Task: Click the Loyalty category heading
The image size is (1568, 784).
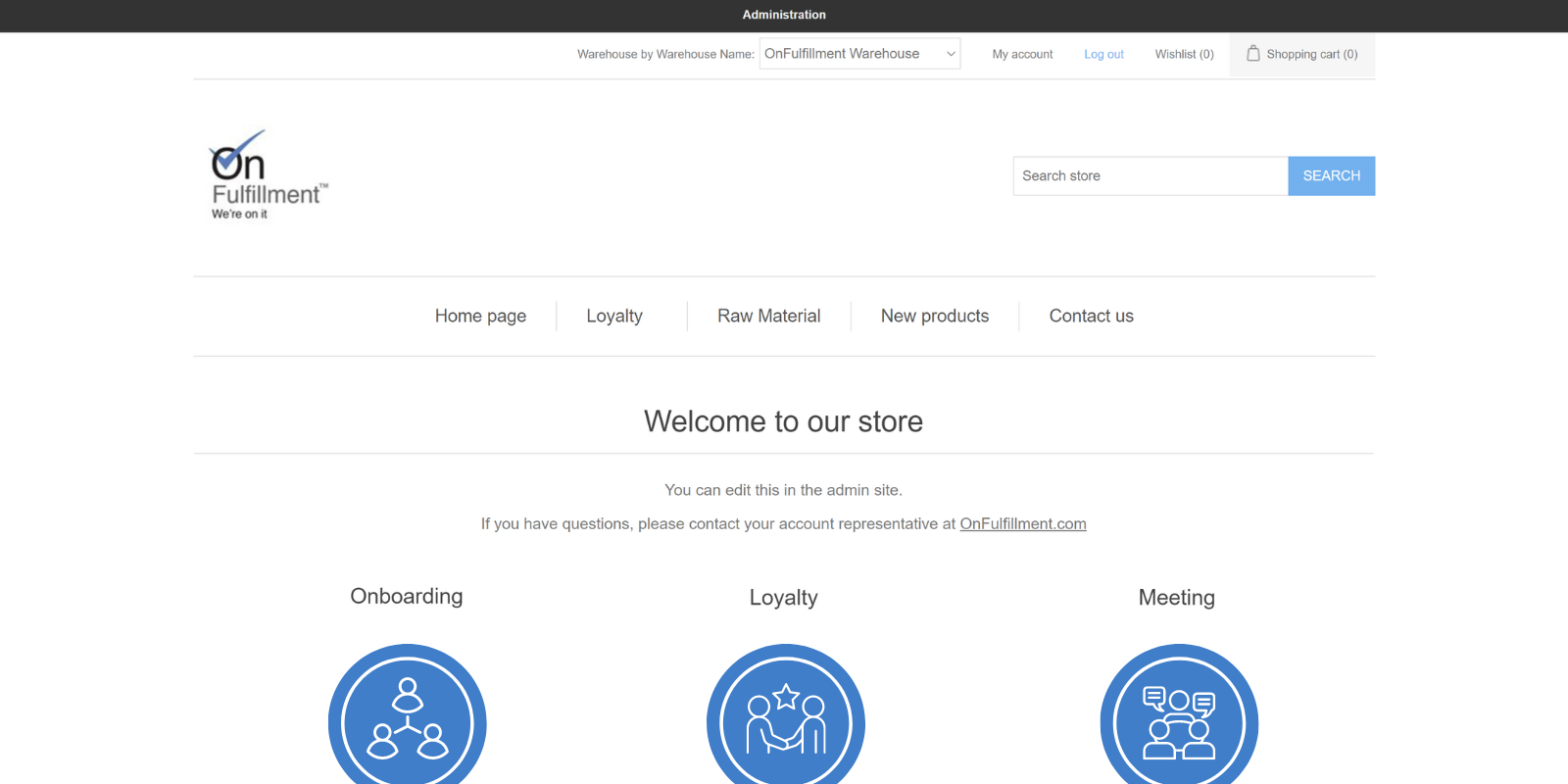Action: (783, 598)
